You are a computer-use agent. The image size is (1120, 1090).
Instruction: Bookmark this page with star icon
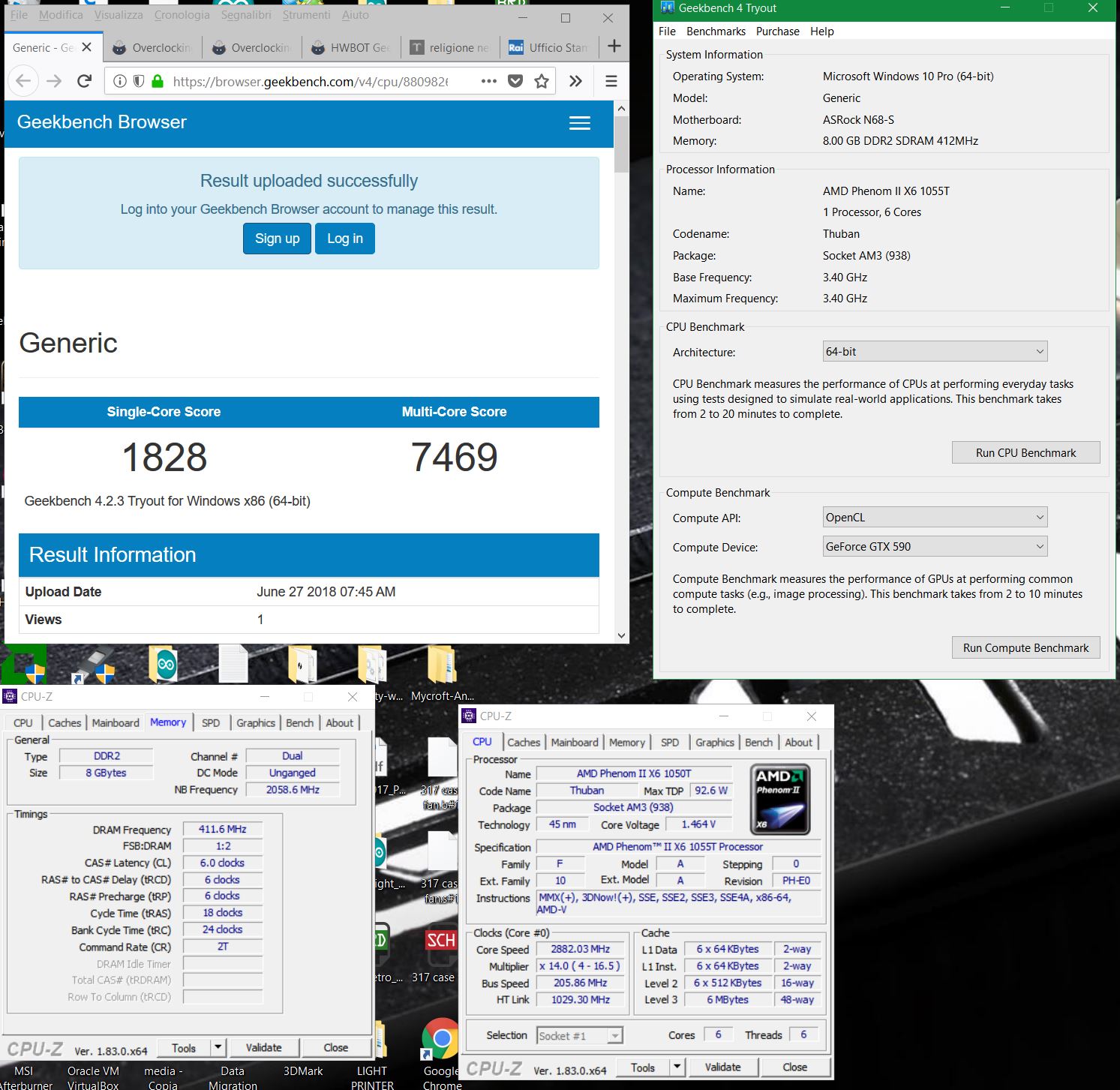(x=542, y=81)
